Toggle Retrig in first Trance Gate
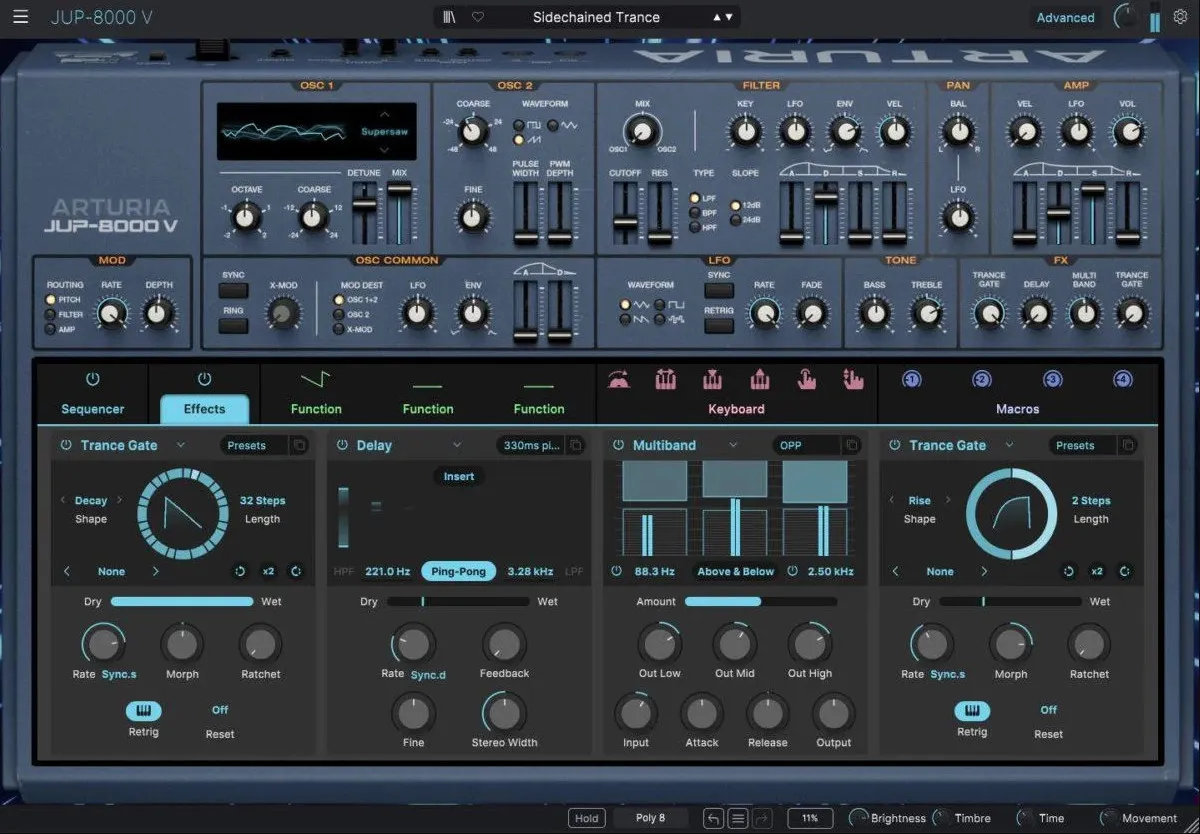Screen dimensions: 1200x834 (x=143, y=711)
